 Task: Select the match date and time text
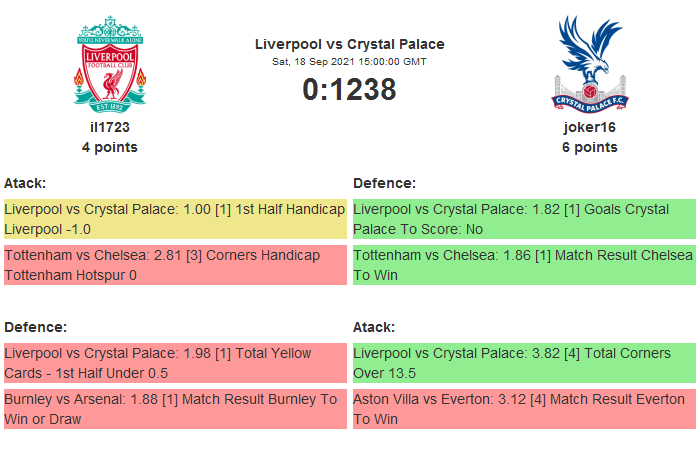point(349,61)
